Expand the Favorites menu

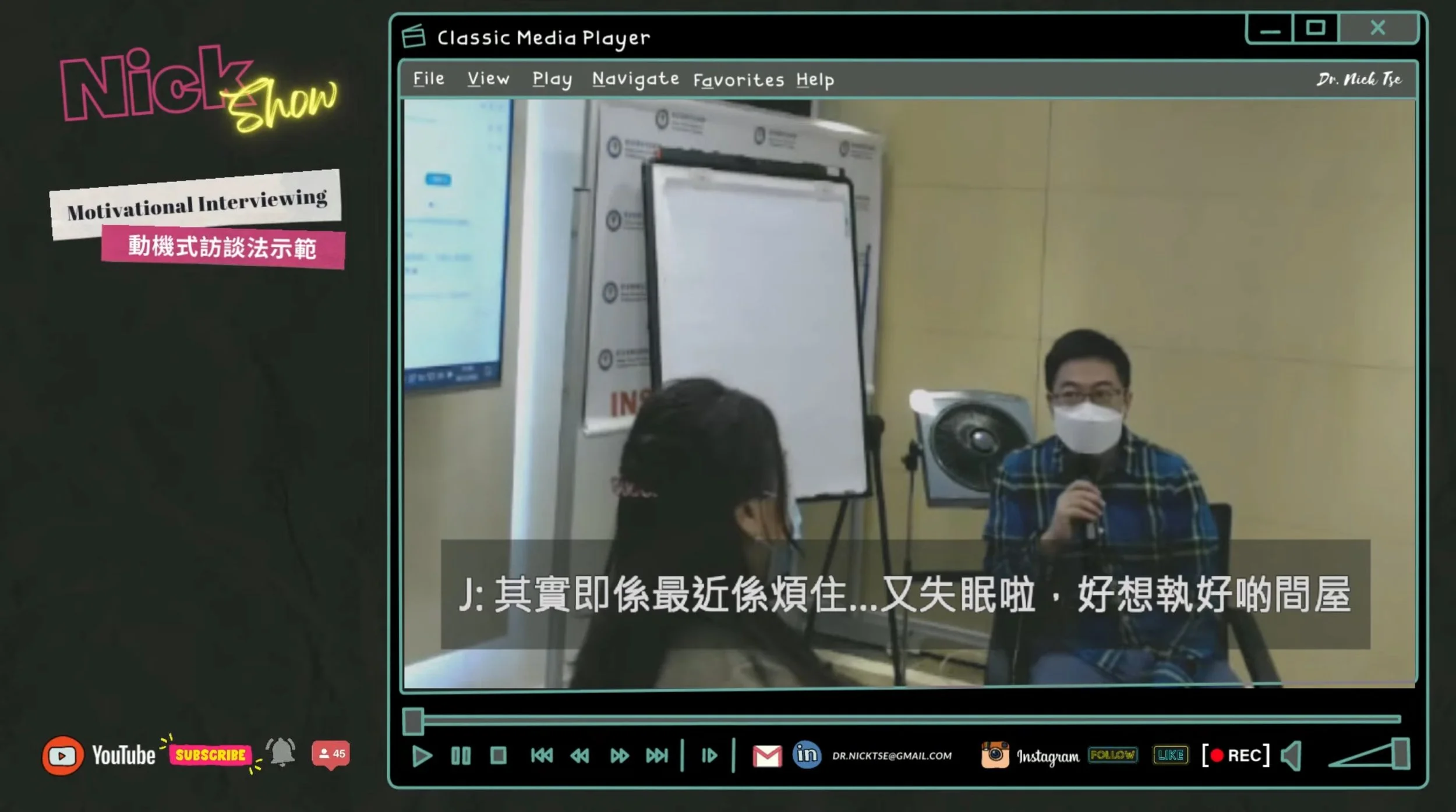coord(738,80)
